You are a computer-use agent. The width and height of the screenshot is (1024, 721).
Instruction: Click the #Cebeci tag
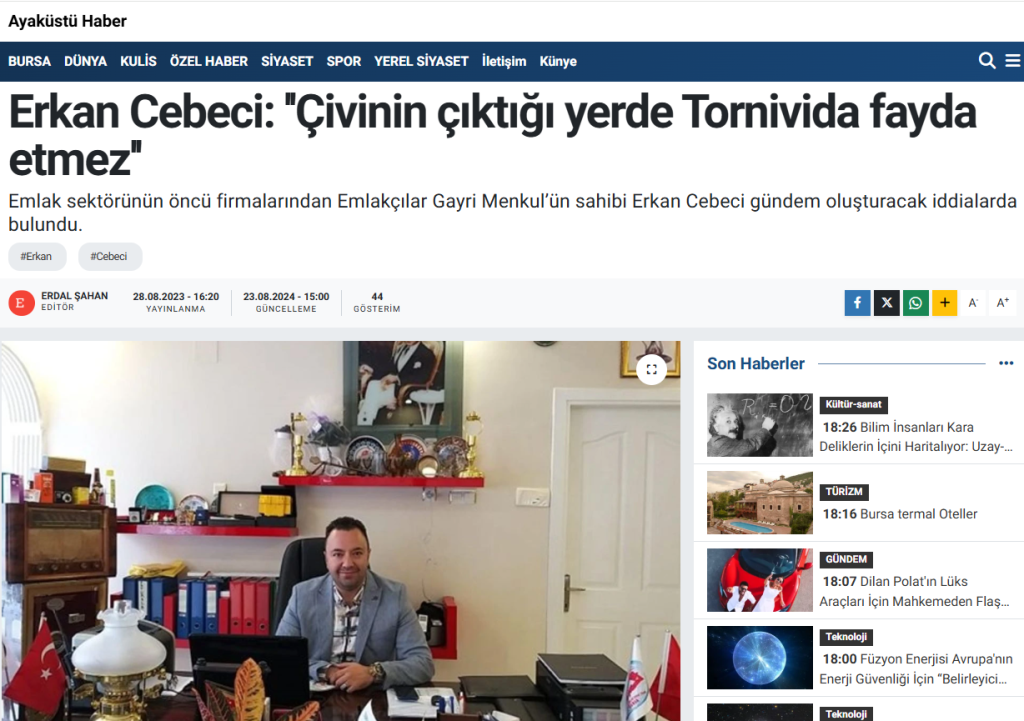110,257
